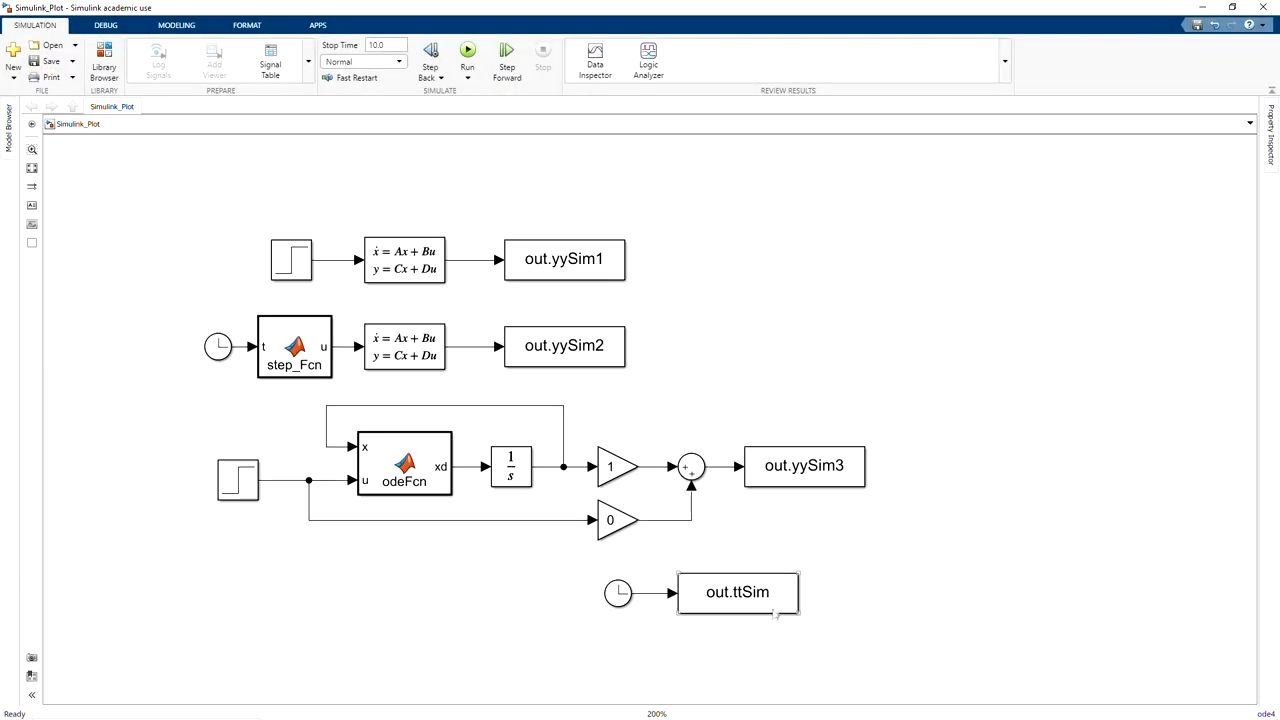Viewport: 1280px width, 720px height.
Task: Expand the Prepare gallery dropdown arrow
Action: click(308, 61)
